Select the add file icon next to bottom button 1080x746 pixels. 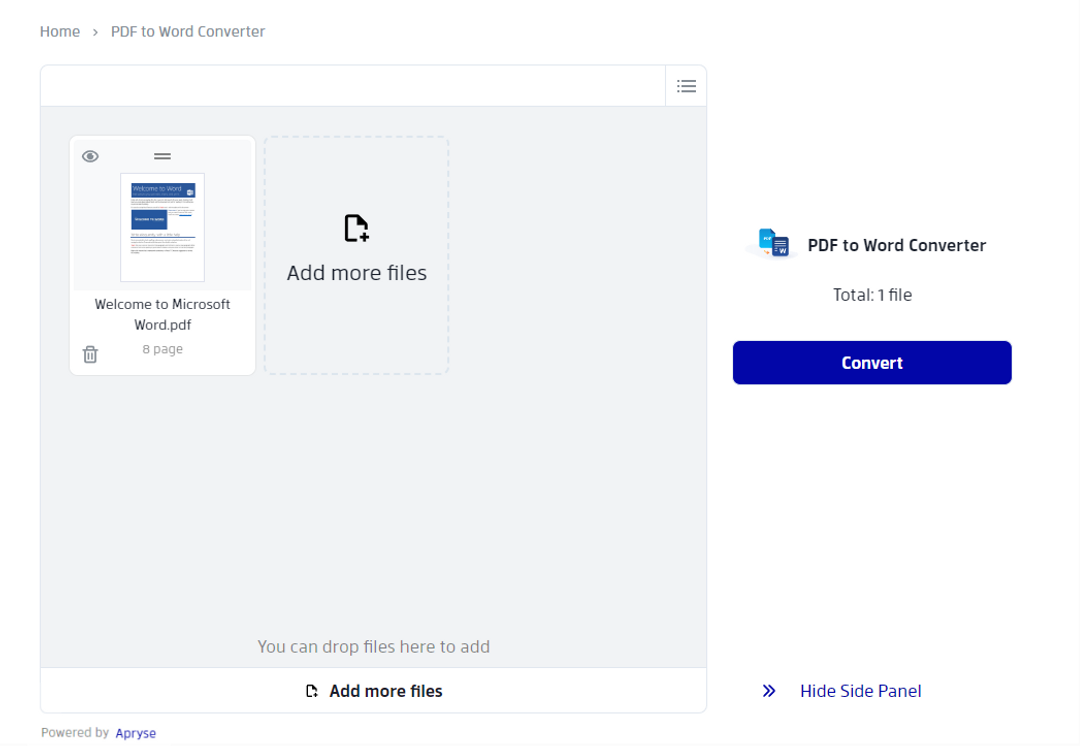coord(310,690)
